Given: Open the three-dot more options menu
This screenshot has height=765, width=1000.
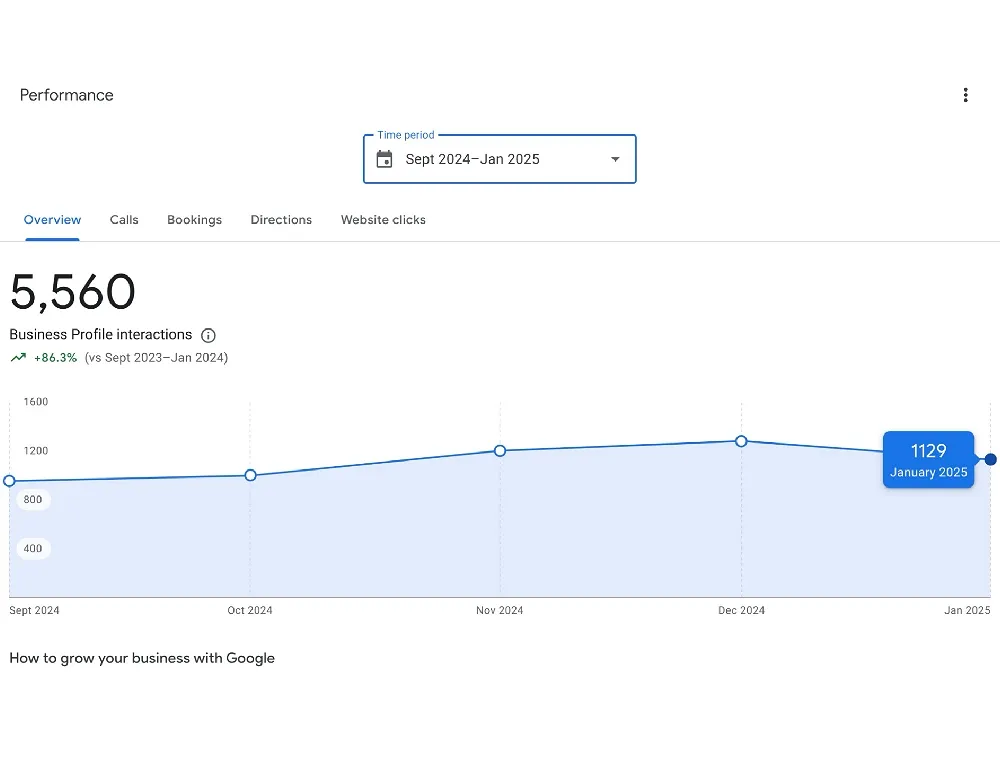Looking at the screenshot, I should click(x=965, y=95).
